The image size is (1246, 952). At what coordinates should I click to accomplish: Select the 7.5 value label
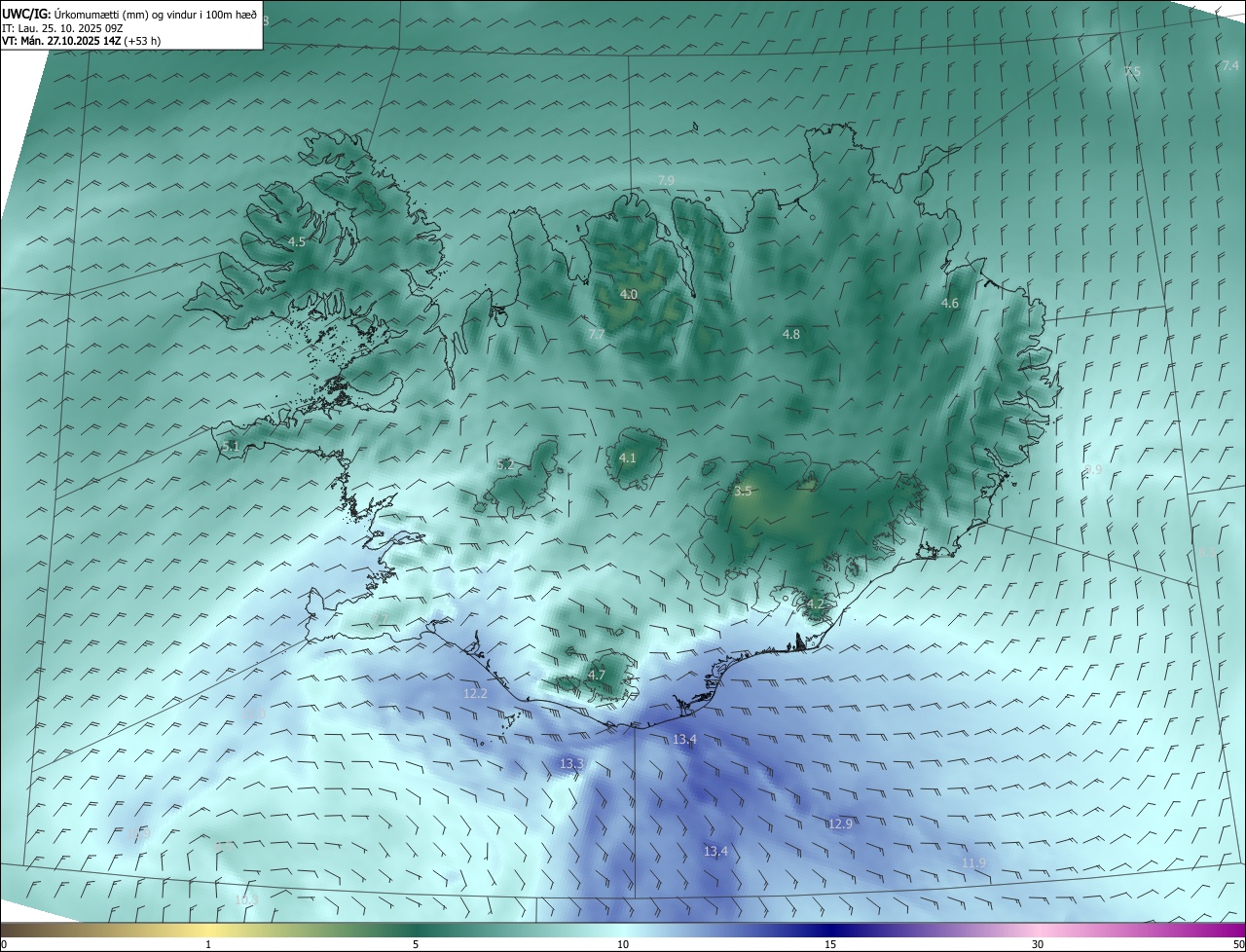[x=1132, y=72]
